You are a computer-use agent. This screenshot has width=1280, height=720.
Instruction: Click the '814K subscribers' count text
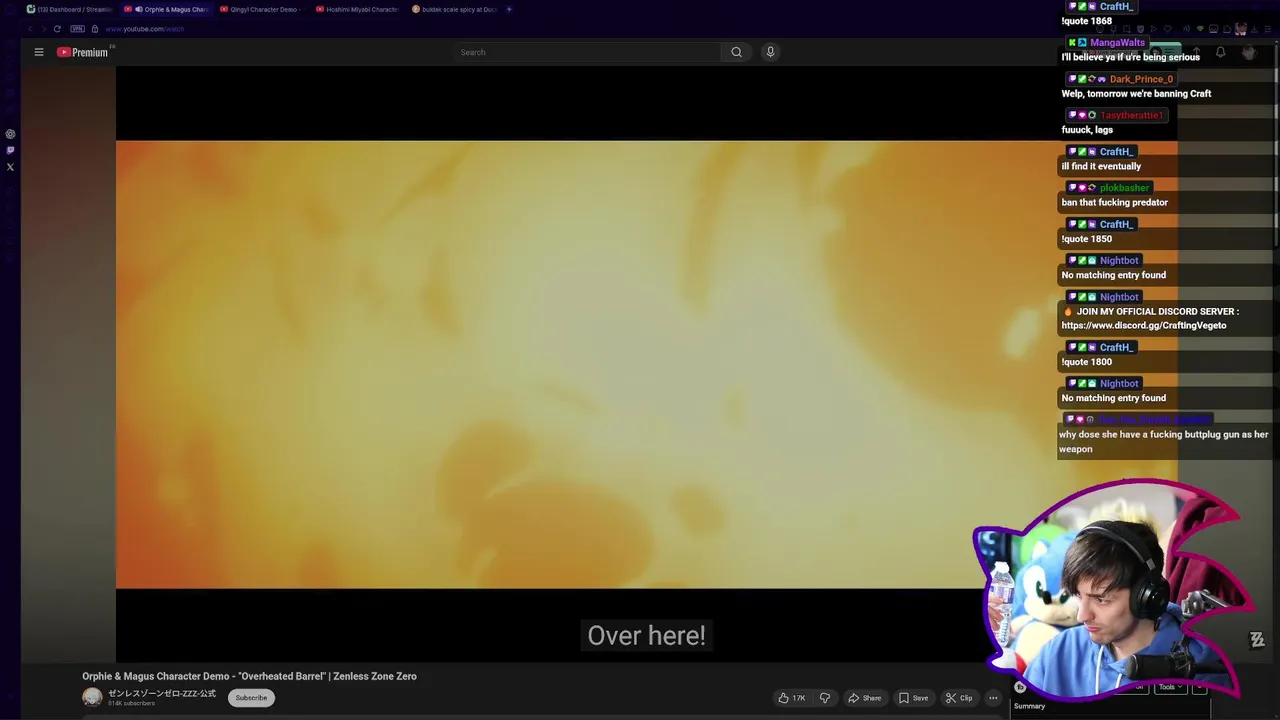(131, 704)
